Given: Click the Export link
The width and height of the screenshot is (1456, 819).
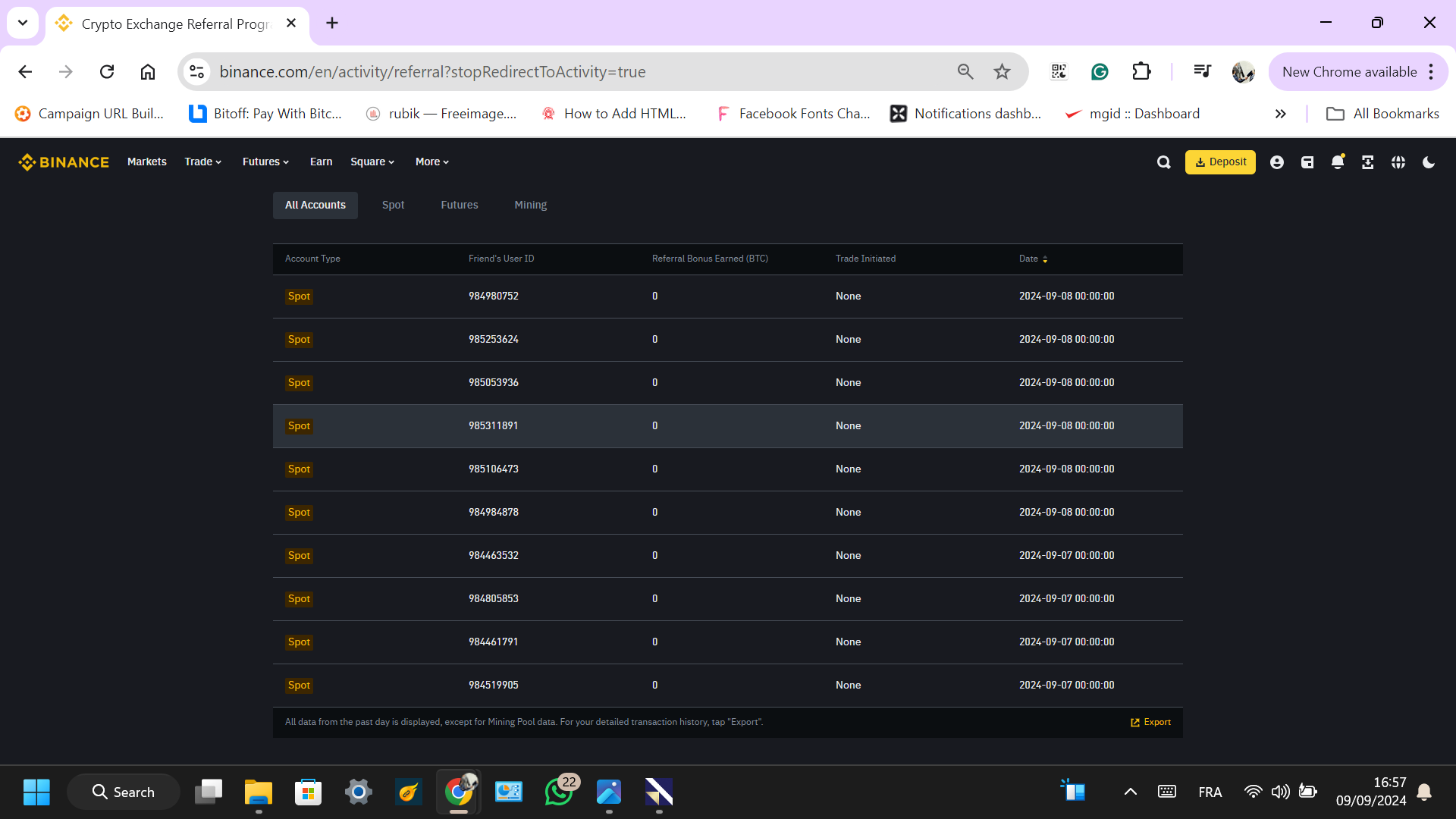Looking at the screenshot, I should (x=1150, y=722).
